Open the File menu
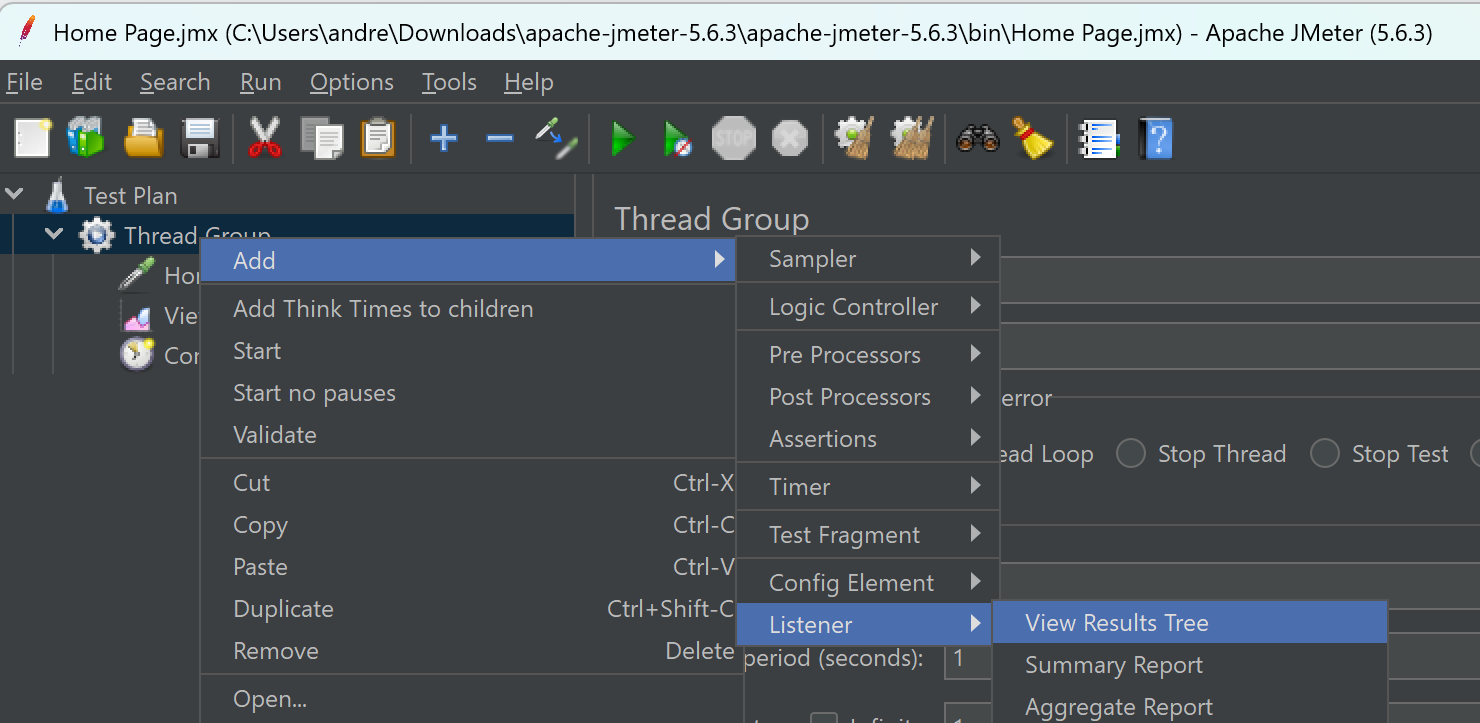Viewport: 1480px width, 723px height. click(24, 82)
